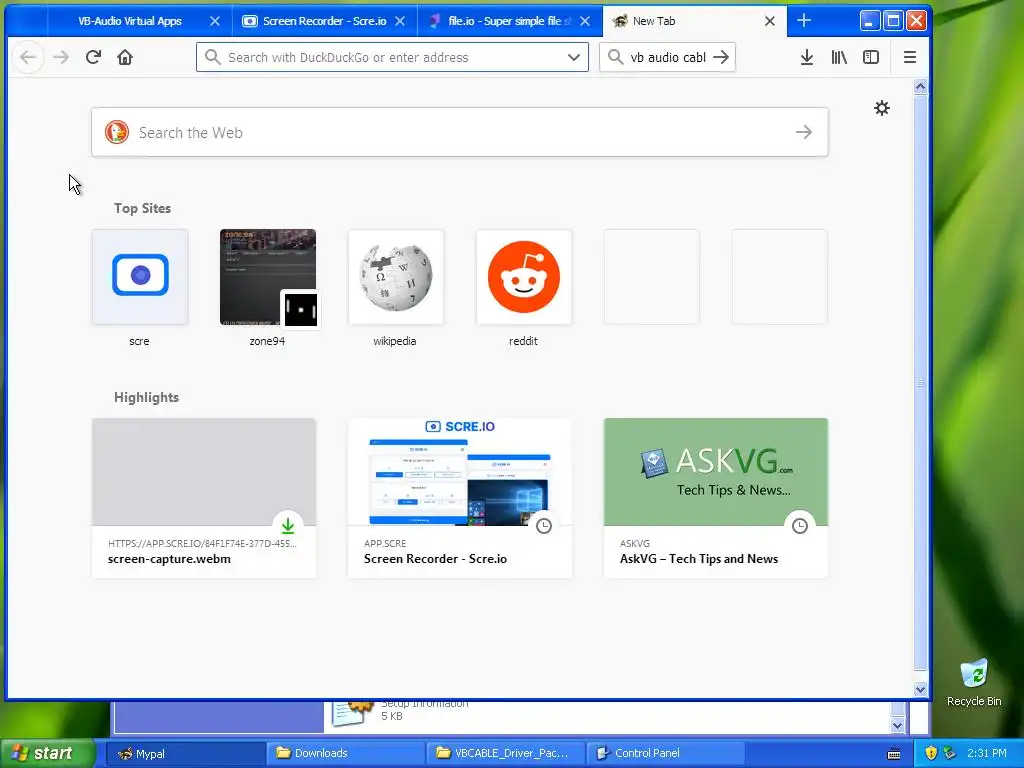The image size is (1024, 768).
Task: Open AskVG – Tech Tips and News card
Action: [x=716, y=498]
